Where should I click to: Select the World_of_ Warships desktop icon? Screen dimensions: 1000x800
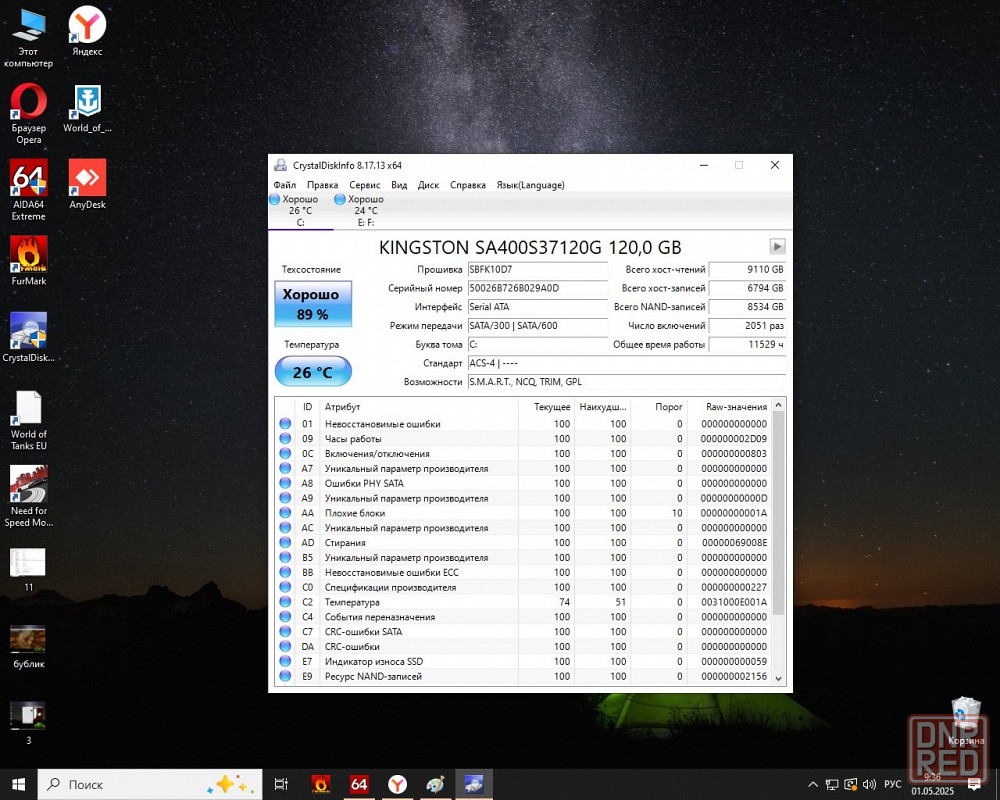tap(87, 108)
